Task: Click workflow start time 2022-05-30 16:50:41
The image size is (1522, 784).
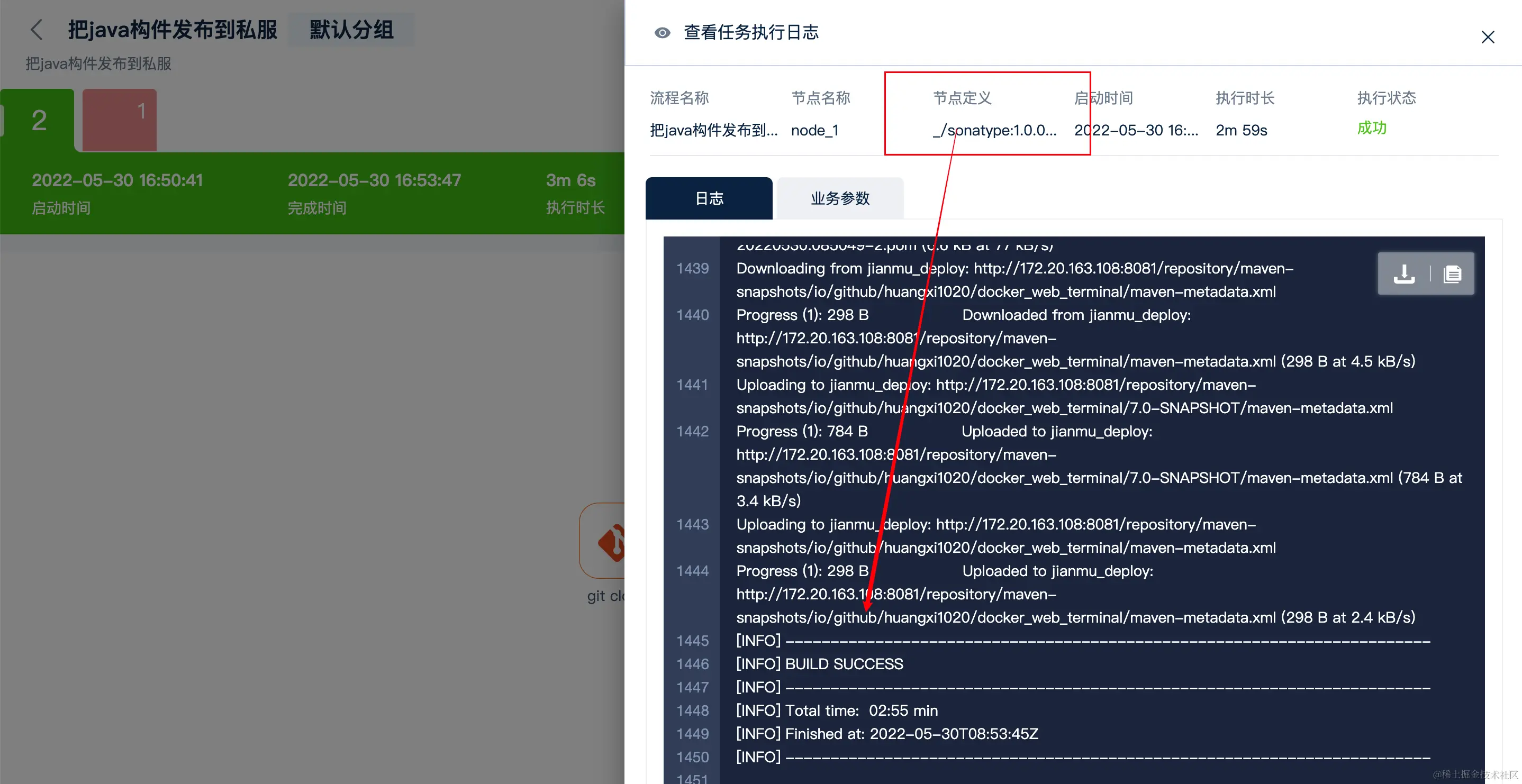Action: [117, 180]
